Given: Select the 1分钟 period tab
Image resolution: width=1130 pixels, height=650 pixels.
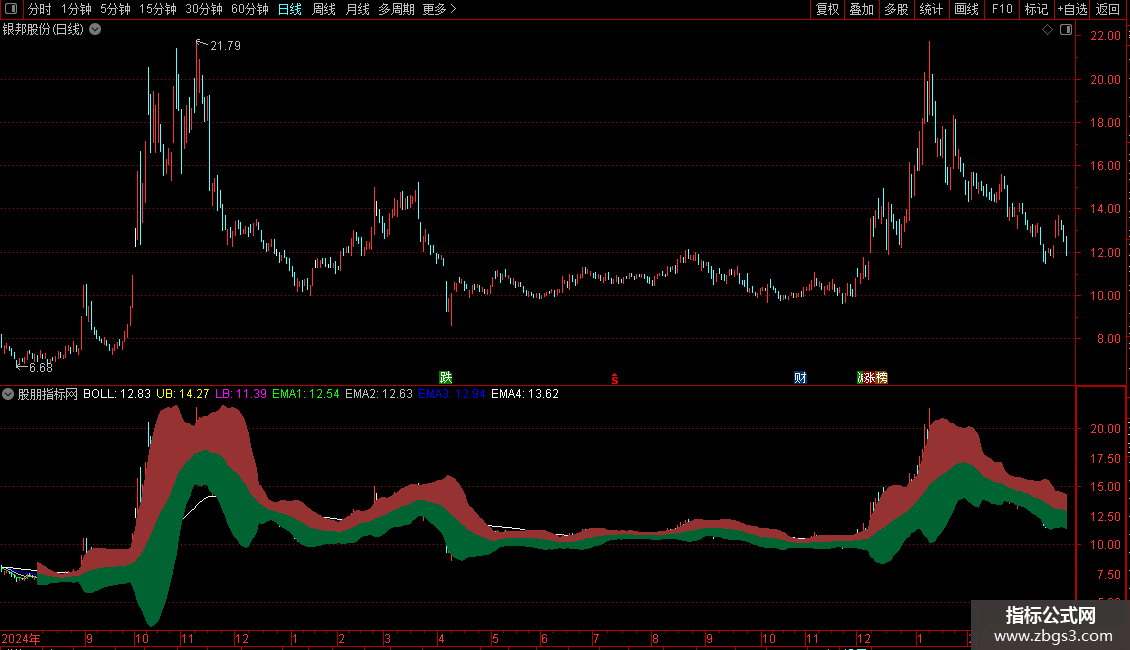Looking at the screenshot, I should tap(76, 9).
